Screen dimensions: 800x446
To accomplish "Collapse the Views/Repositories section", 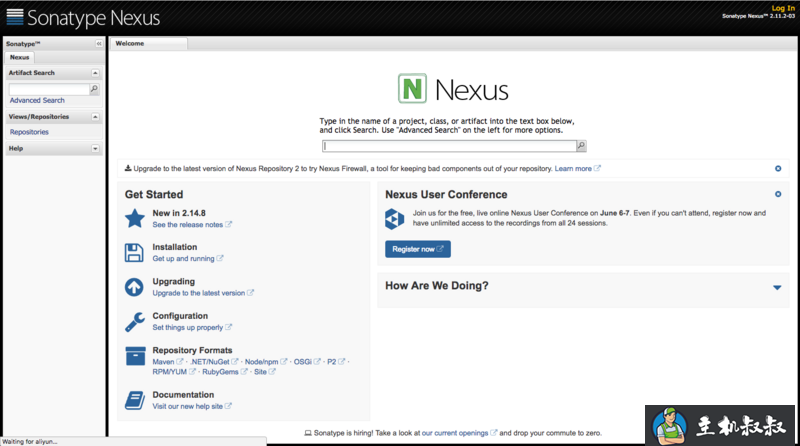I will pos(95,117).
